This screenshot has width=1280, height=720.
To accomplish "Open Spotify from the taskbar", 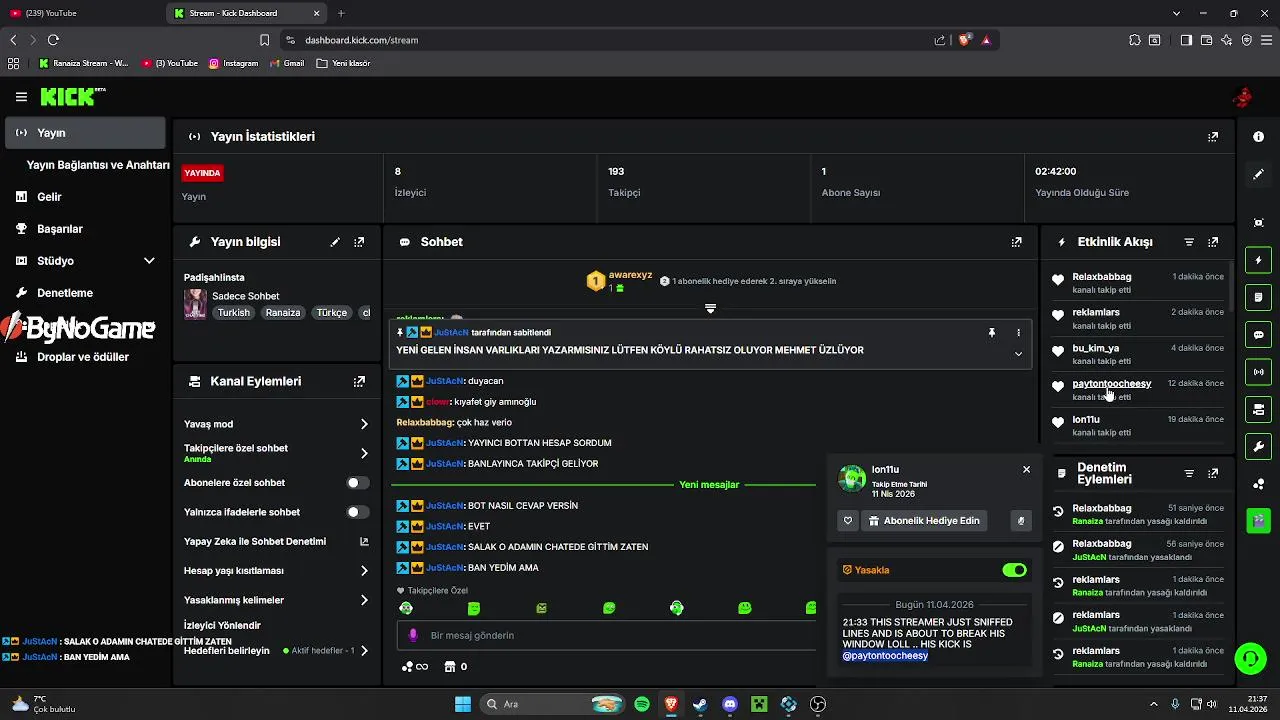I will point(642,704).
